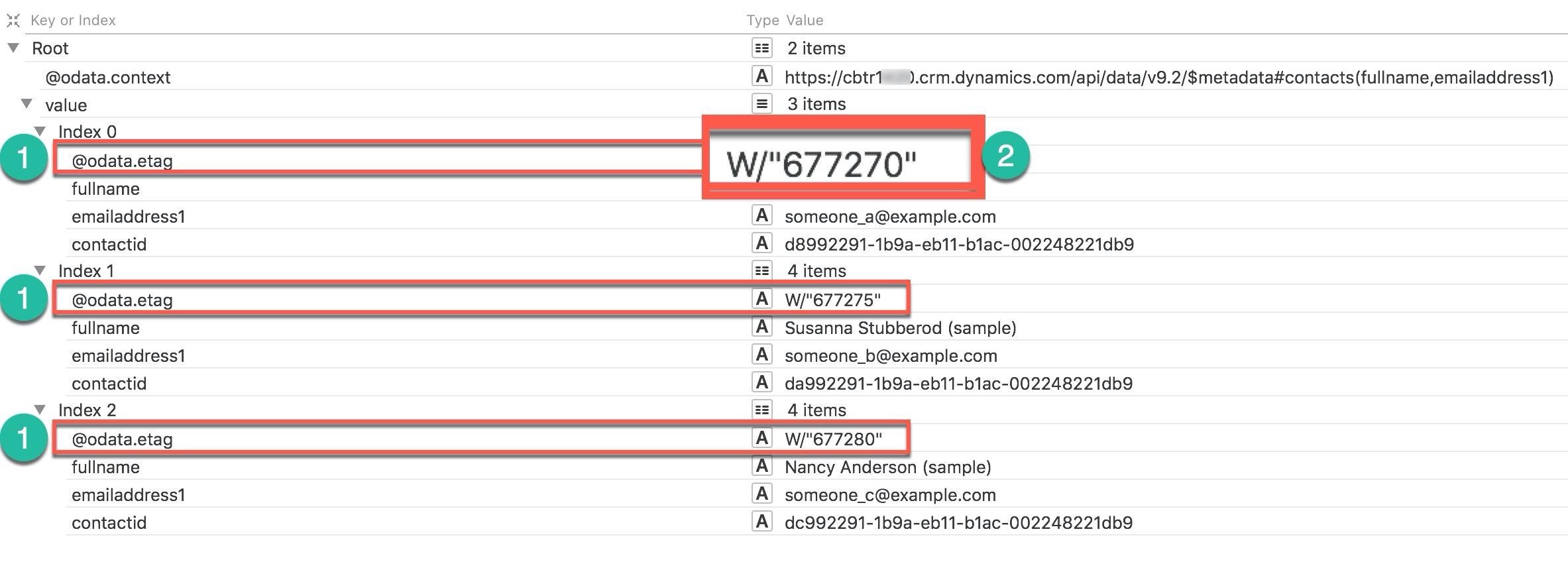1568x566 pixels.
Task: Select the @odata.etag key under Index 2
Action: tap(122, 439)
